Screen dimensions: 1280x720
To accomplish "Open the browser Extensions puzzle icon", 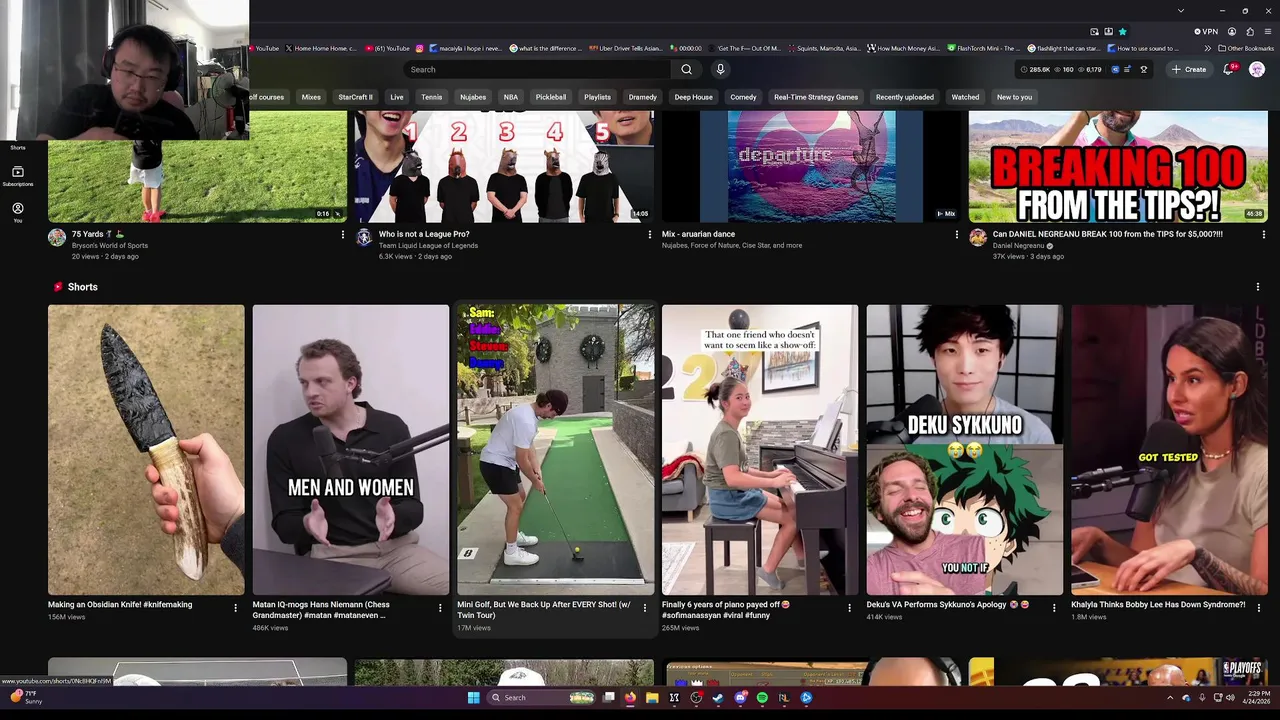I will point(1250,32).
